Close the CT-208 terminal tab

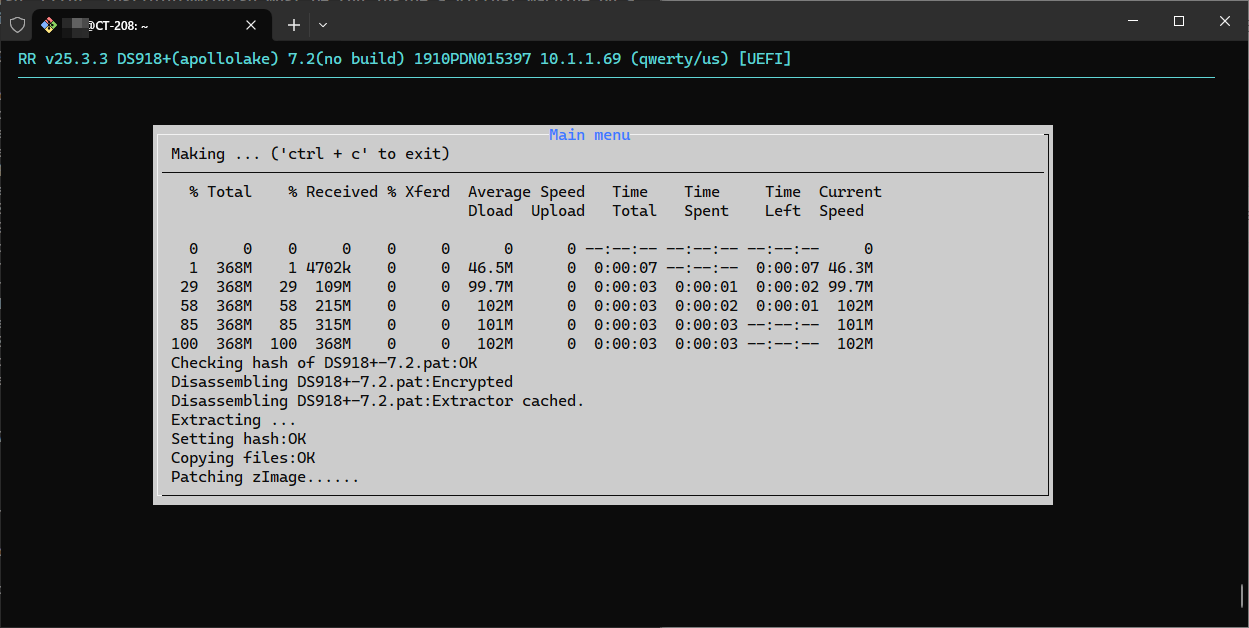pos(253,24)
